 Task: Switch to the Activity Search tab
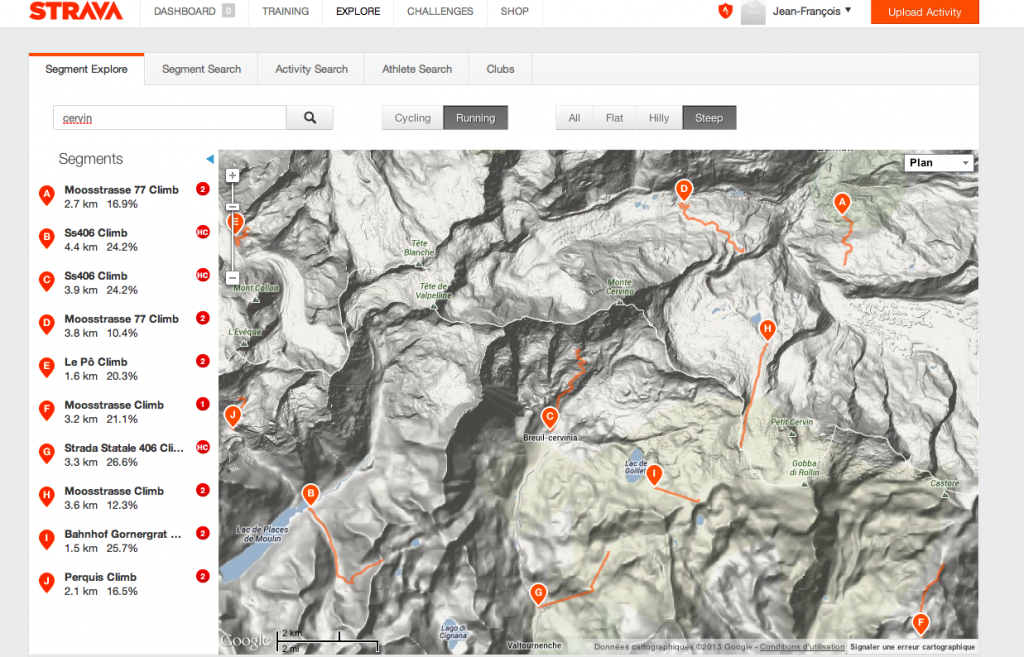click(x=312, y=69)
